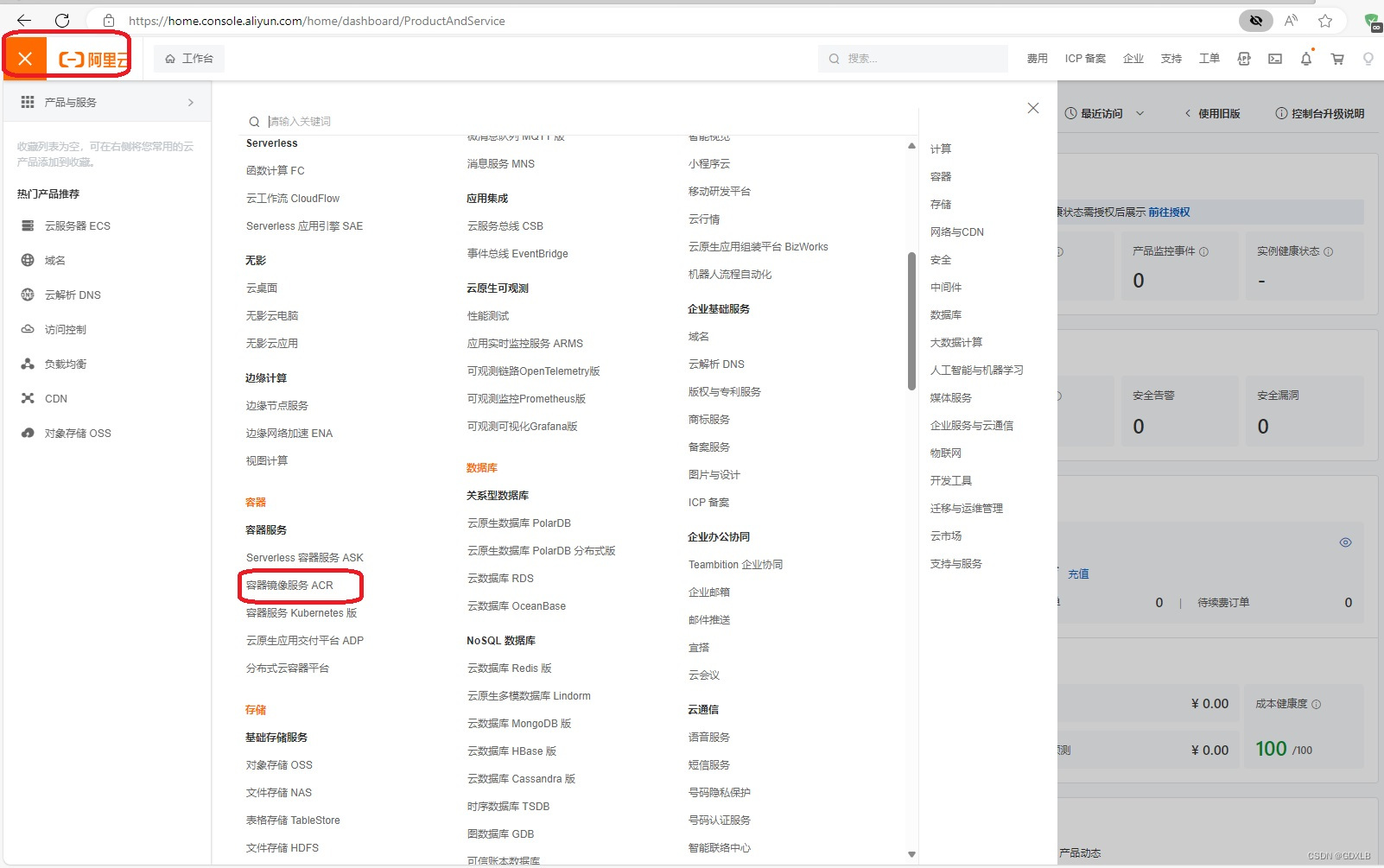Screen dimensions: 1384x868
Task: Open 应用实时监控服务 ARMS
Action: (x=525, y=343)
